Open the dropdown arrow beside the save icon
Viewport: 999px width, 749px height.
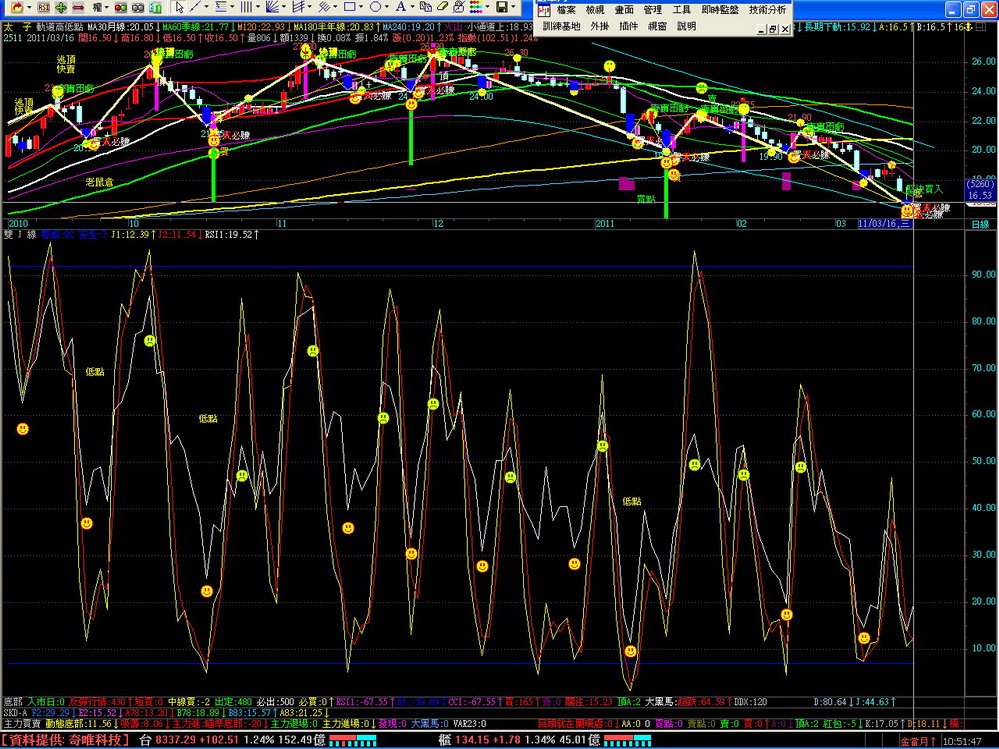tap(513, 7)
